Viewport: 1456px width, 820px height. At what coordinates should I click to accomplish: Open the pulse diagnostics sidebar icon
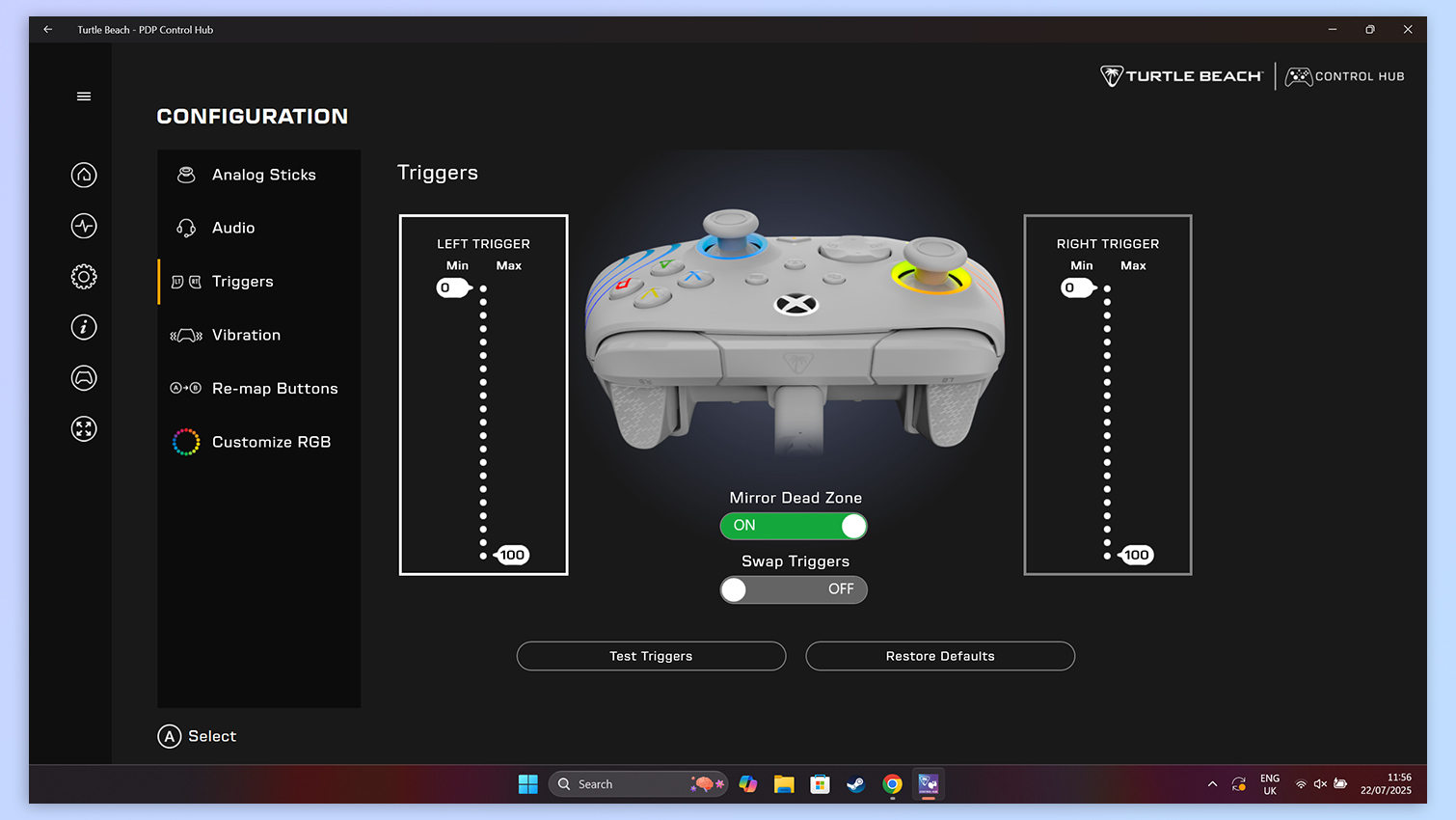84,226
